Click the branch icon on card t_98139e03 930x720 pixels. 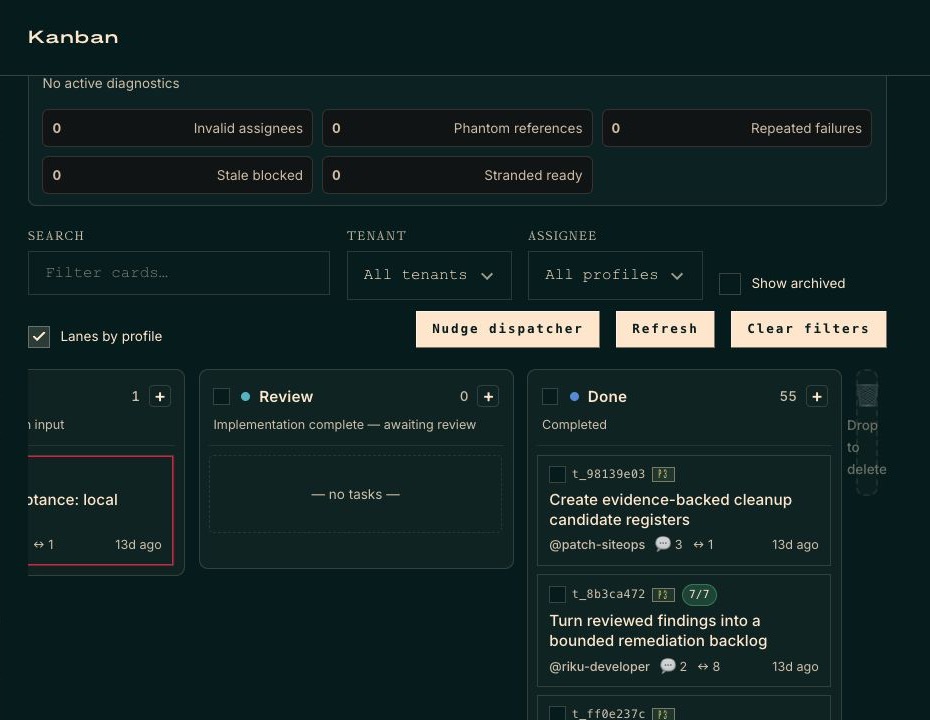click(x=663, y=474)
